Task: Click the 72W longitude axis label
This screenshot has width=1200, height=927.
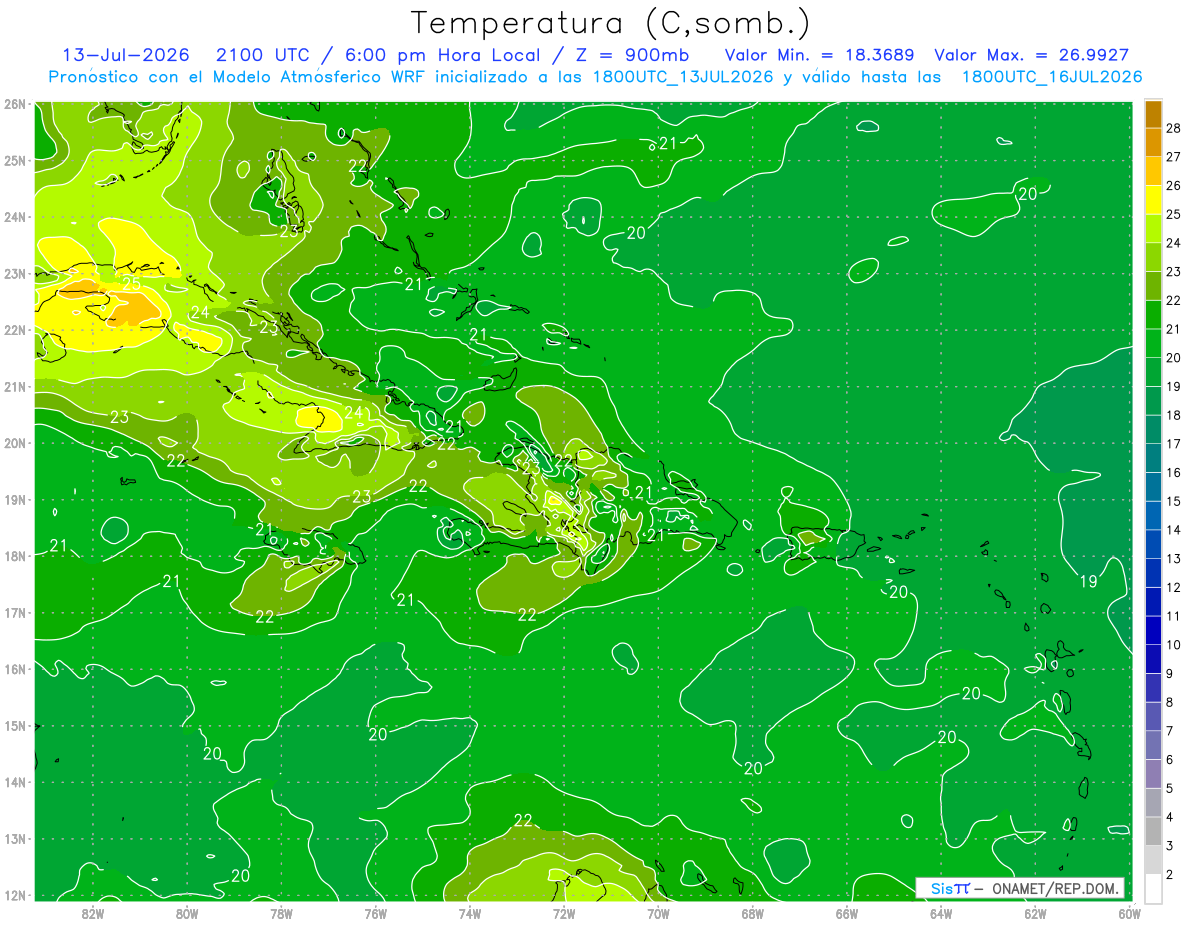Action: pos(564,913)
